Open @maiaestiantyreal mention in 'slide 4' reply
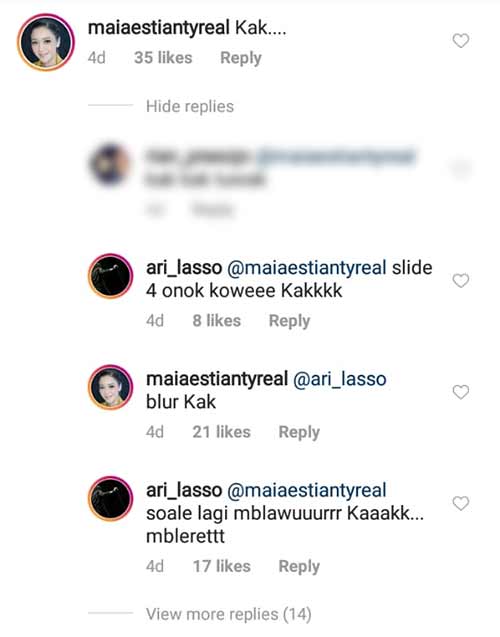 click(307, 268)
